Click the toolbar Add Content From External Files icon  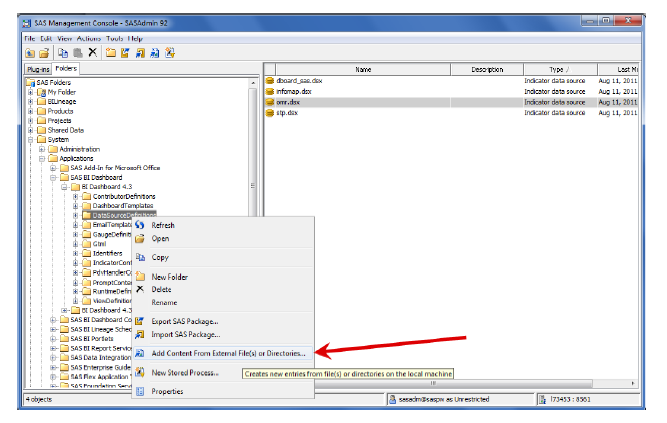(x=155, y=53)
